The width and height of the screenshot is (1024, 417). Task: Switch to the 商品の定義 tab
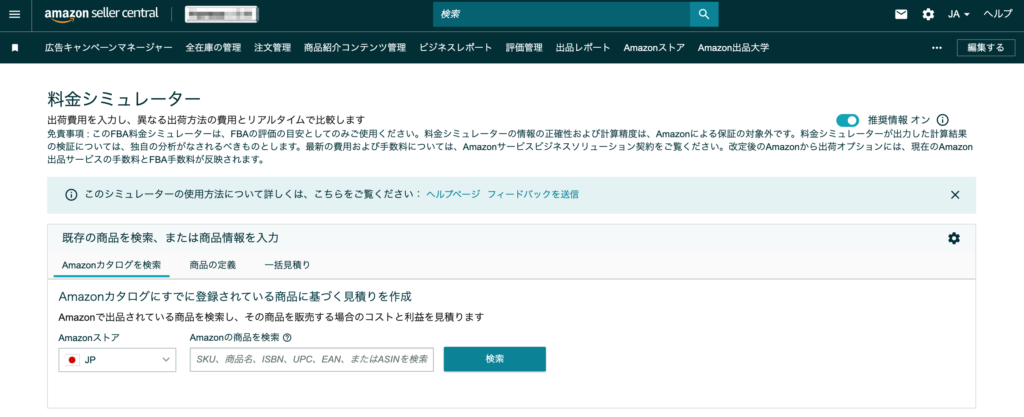click(x=213, y=265)
